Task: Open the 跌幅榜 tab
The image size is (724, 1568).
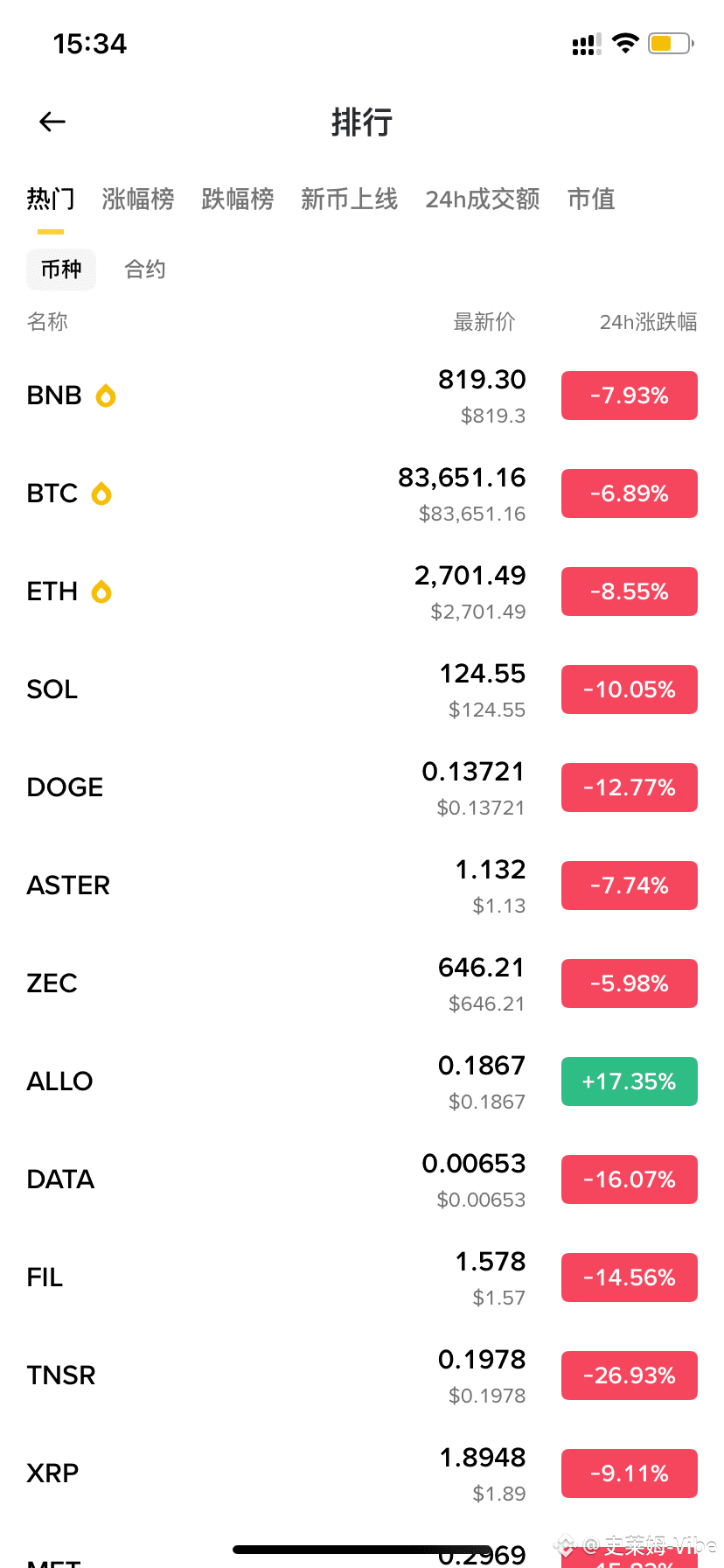Action: click(238, 199)
